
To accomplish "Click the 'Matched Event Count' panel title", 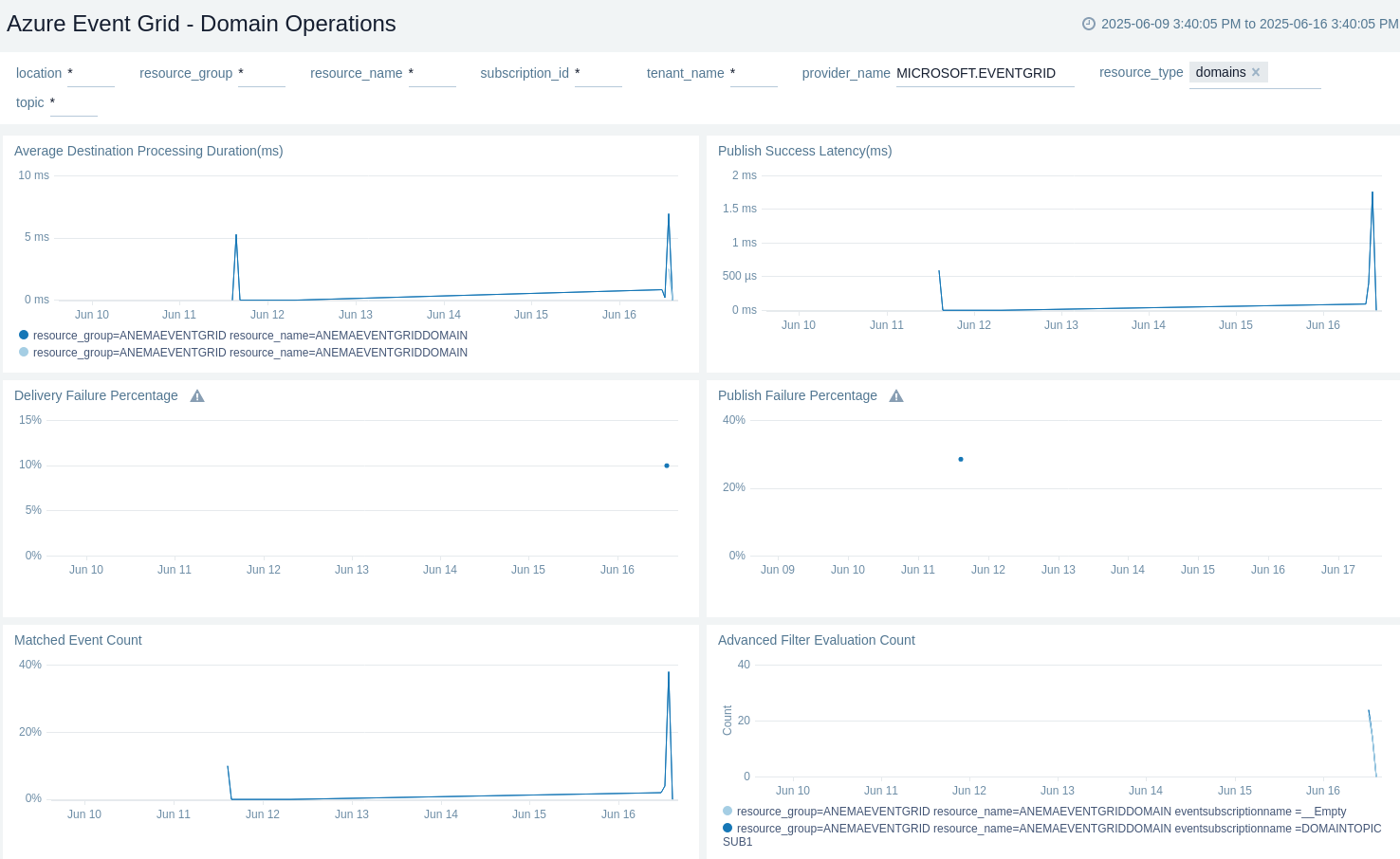I will coord(78,640).
